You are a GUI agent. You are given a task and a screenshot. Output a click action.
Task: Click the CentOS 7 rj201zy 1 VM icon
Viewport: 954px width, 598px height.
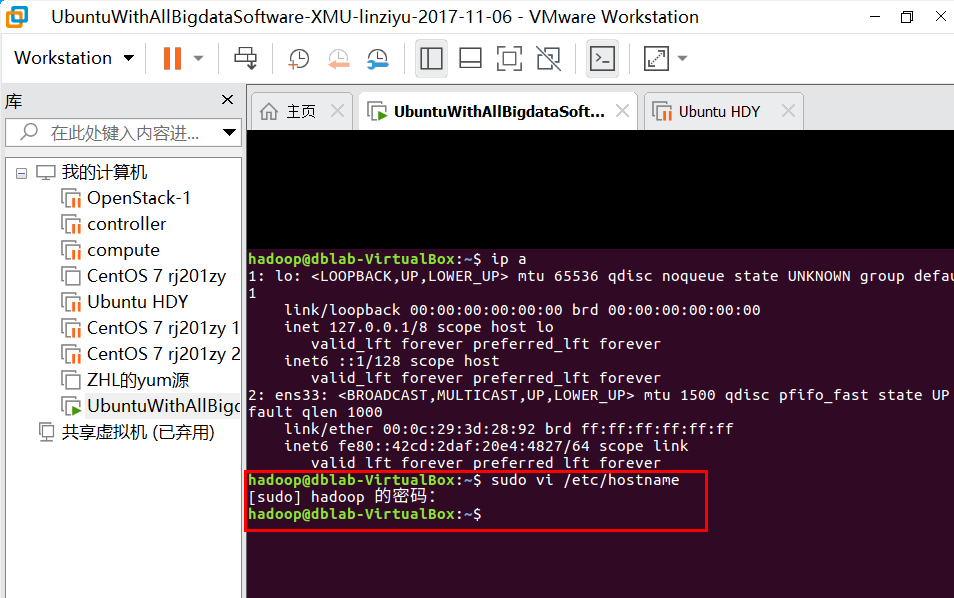[71, 328]
